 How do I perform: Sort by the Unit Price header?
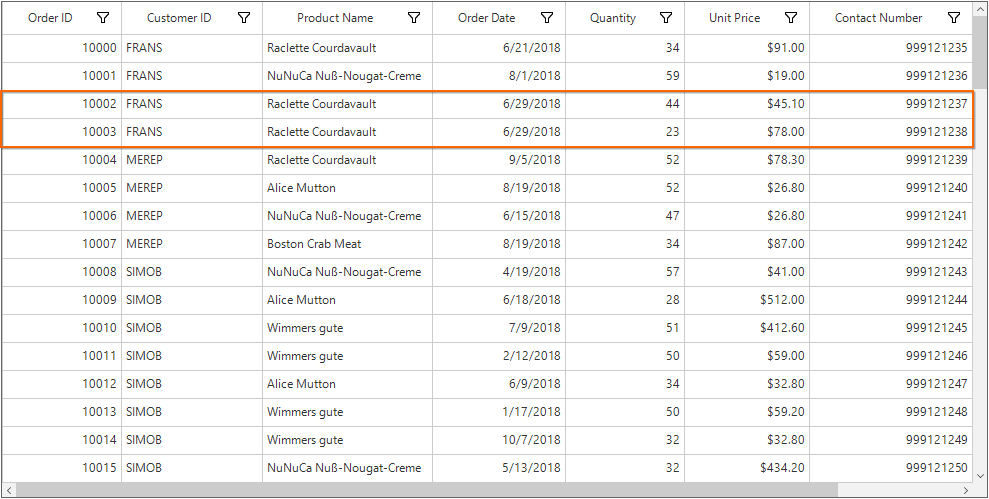click(x=734, y=18)
